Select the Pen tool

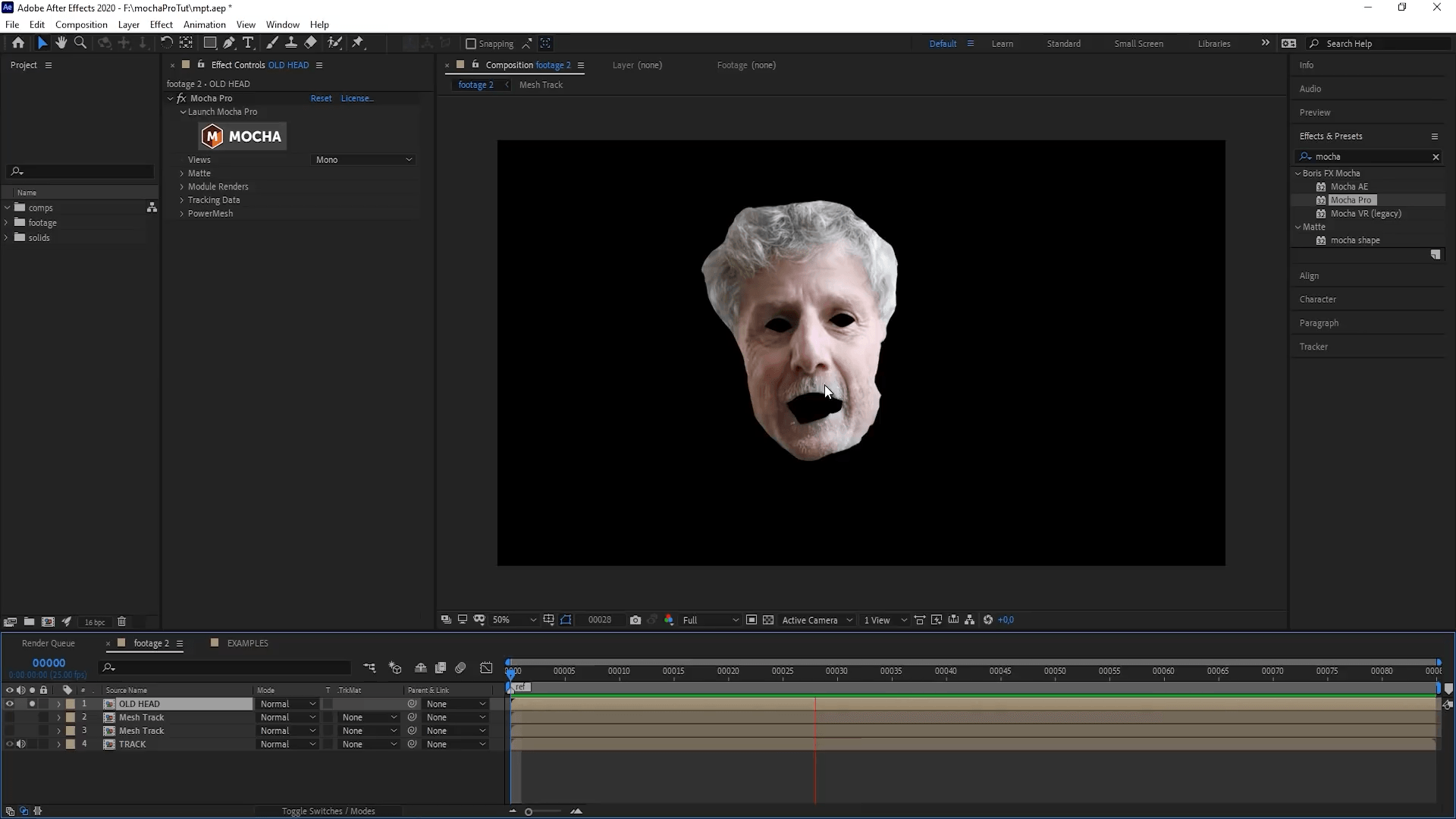pos(229,43)
